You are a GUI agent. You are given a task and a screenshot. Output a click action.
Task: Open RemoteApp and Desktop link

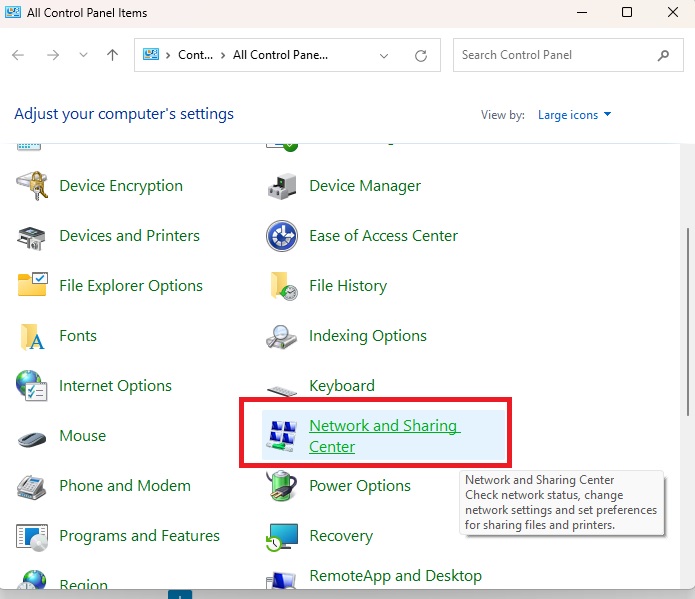395,576
